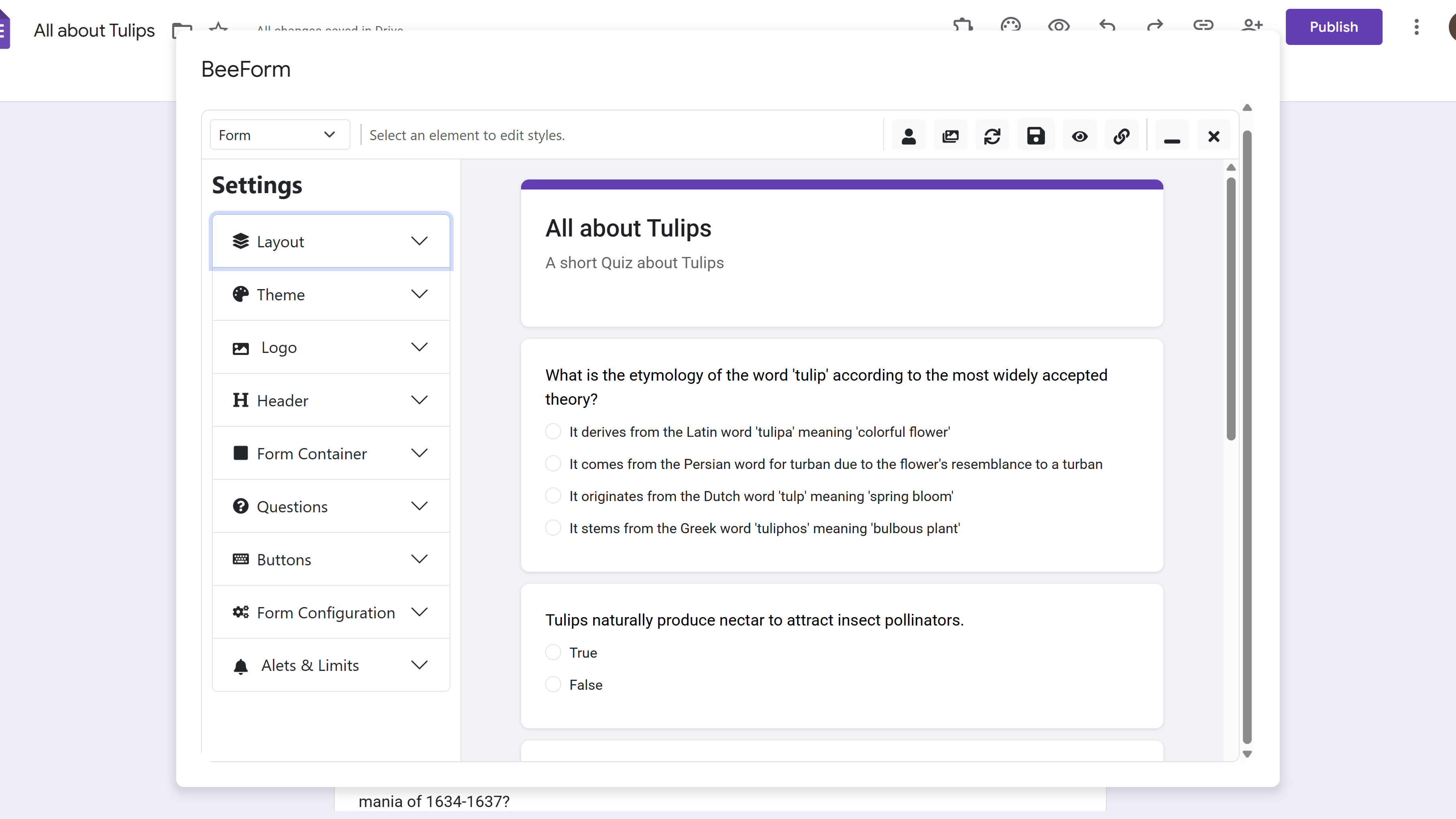Save styles using the save icon

click(1036, 136)
